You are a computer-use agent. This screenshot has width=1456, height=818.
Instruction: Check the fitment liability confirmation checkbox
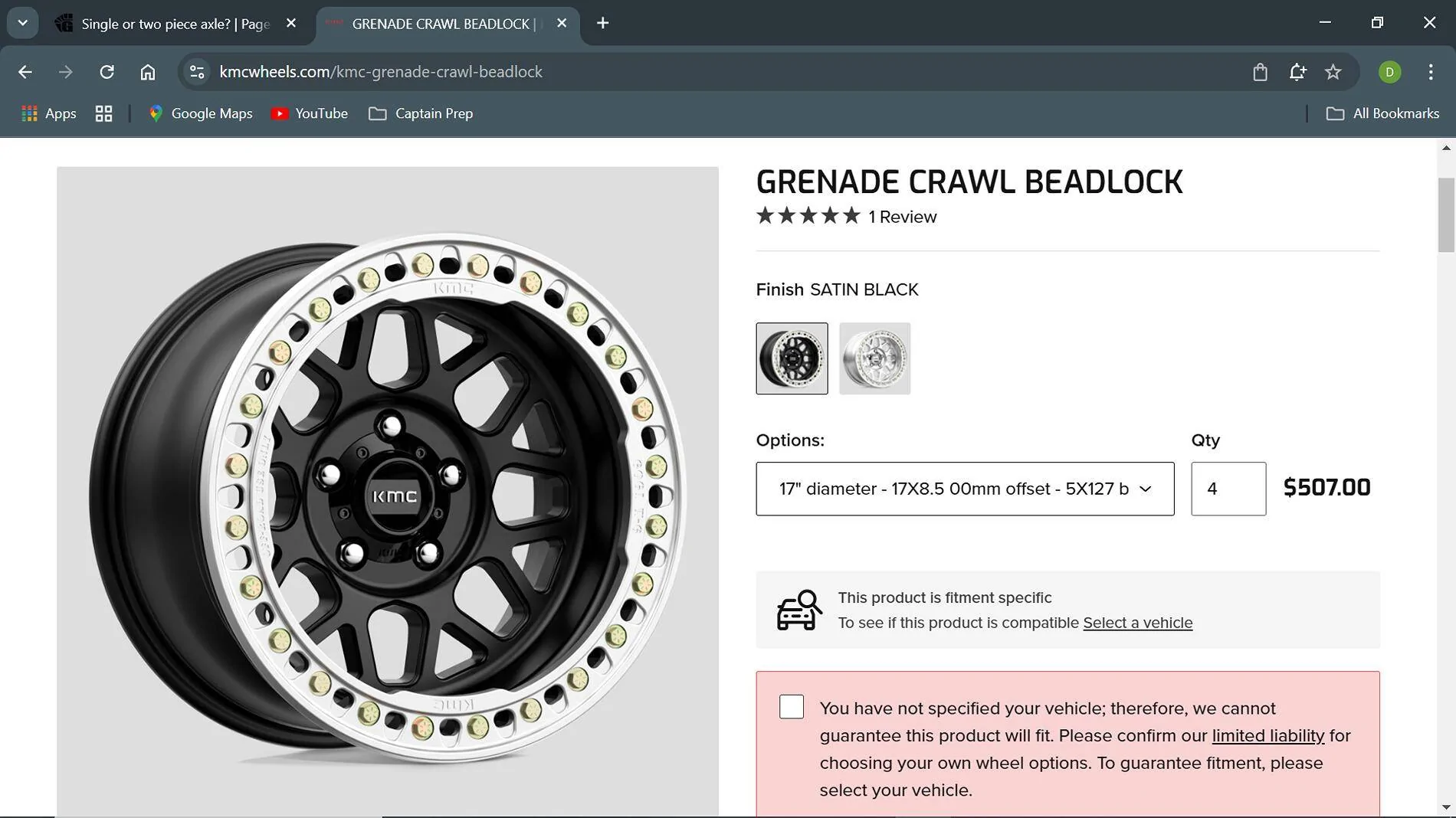click(792, 706)
